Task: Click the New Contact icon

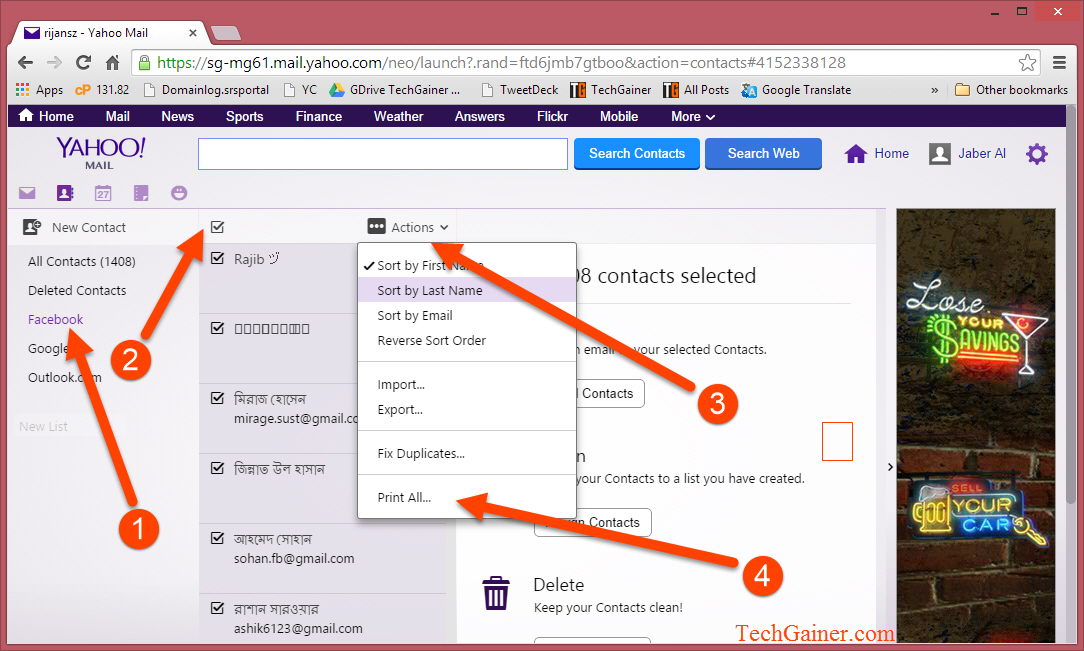Action: point(31,227)
